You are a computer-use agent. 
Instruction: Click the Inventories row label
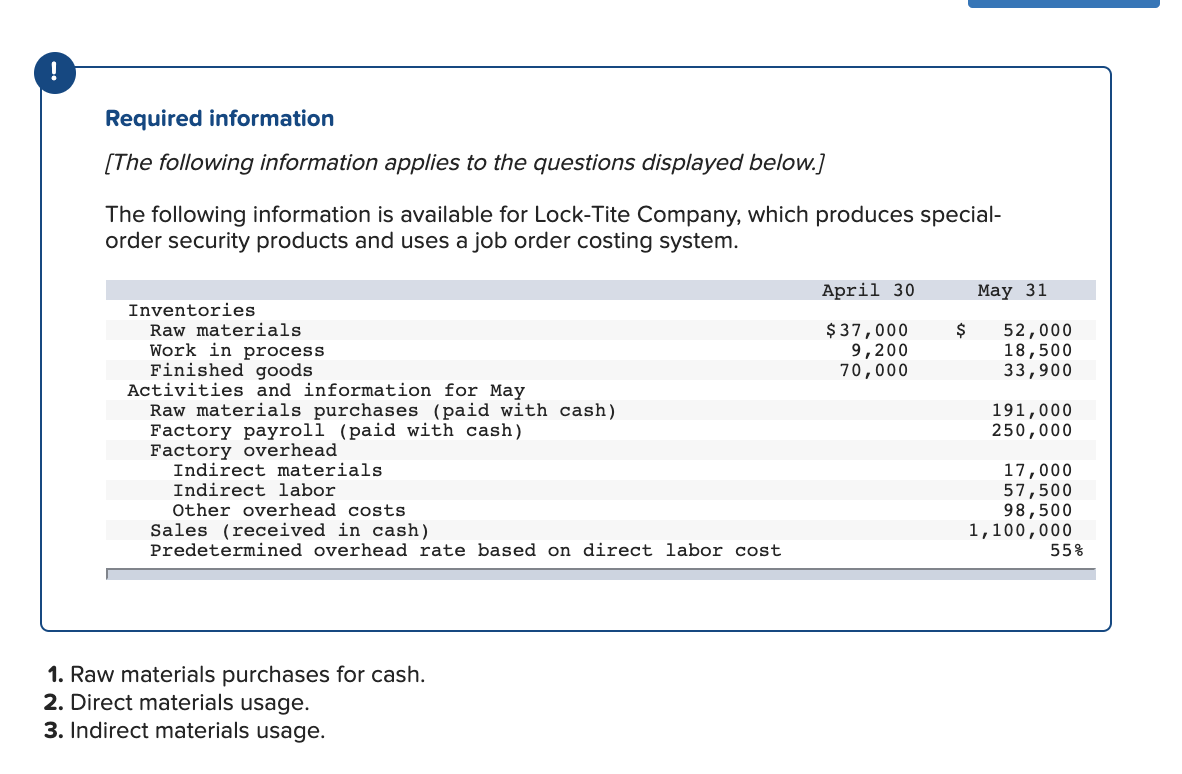pos(191,311)
